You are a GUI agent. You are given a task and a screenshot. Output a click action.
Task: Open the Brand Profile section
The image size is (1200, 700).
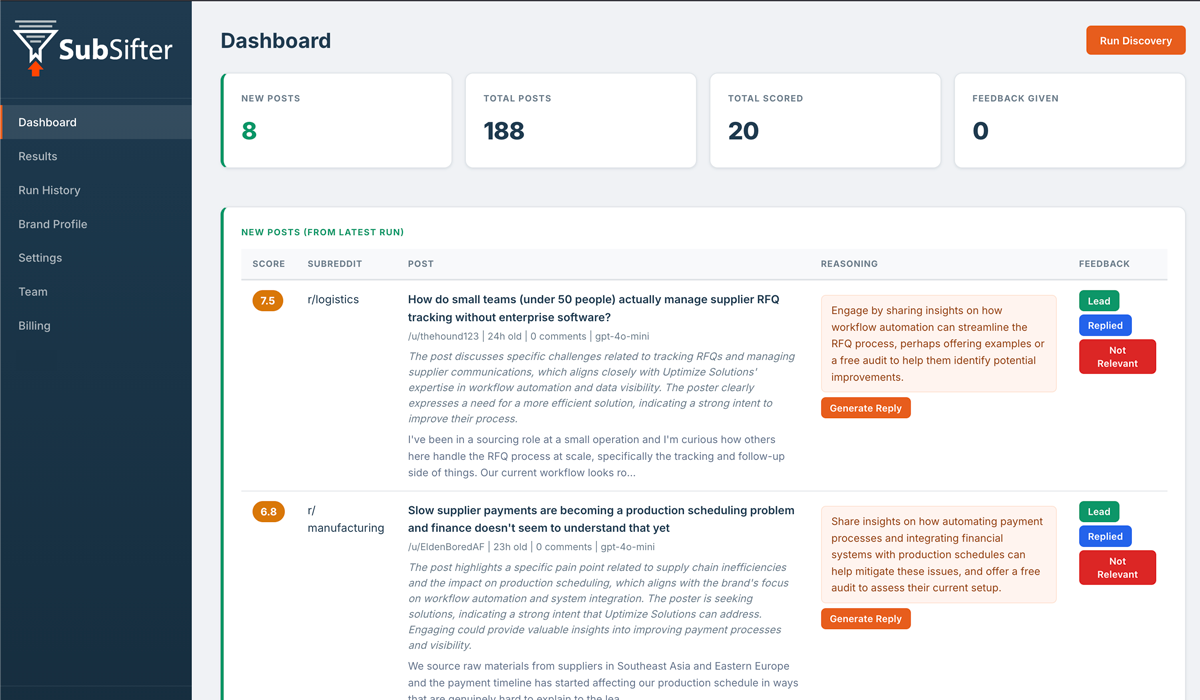point(51,224)
